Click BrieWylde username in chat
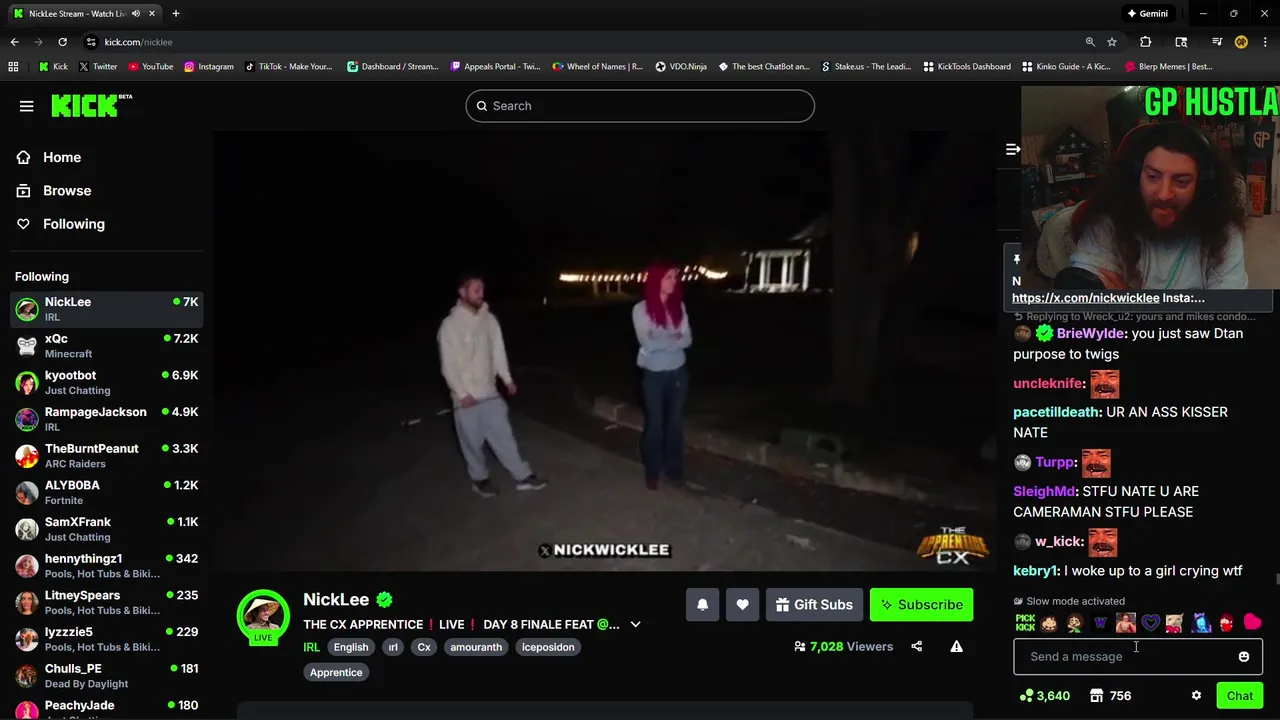The height and width of the screenshot is (720, 1280). (1091, 333)
